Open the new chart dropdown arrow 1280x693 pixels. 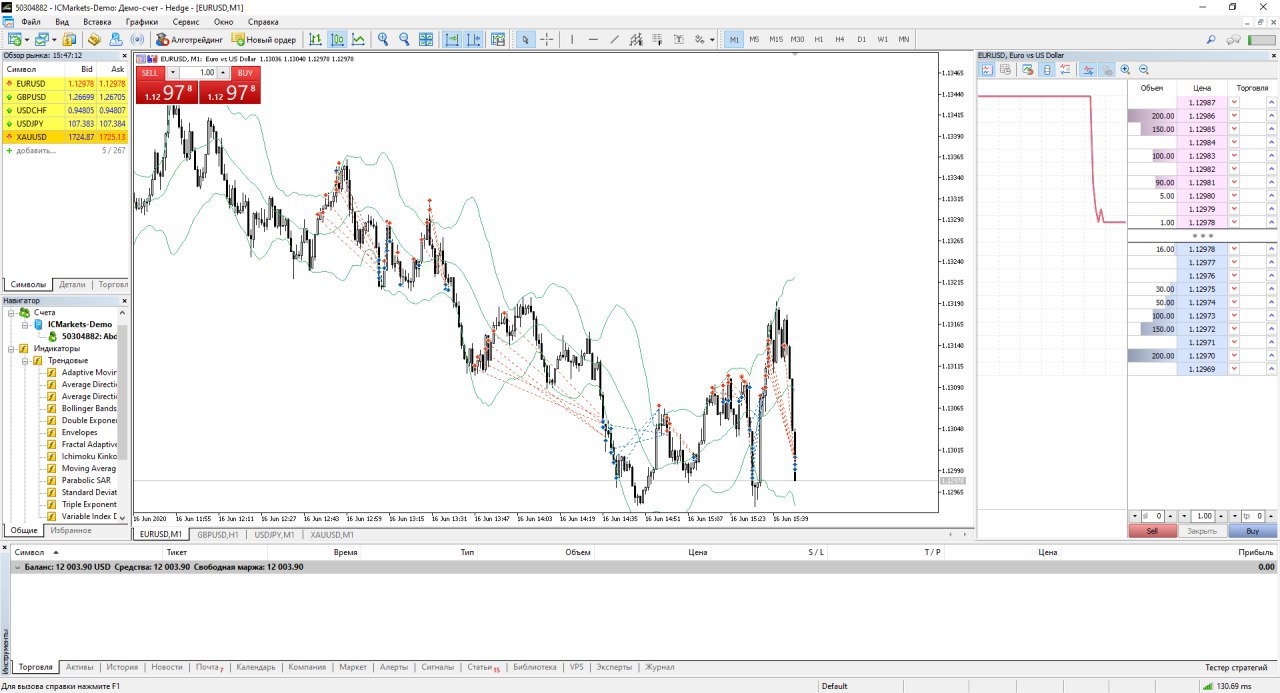point(27,40)
